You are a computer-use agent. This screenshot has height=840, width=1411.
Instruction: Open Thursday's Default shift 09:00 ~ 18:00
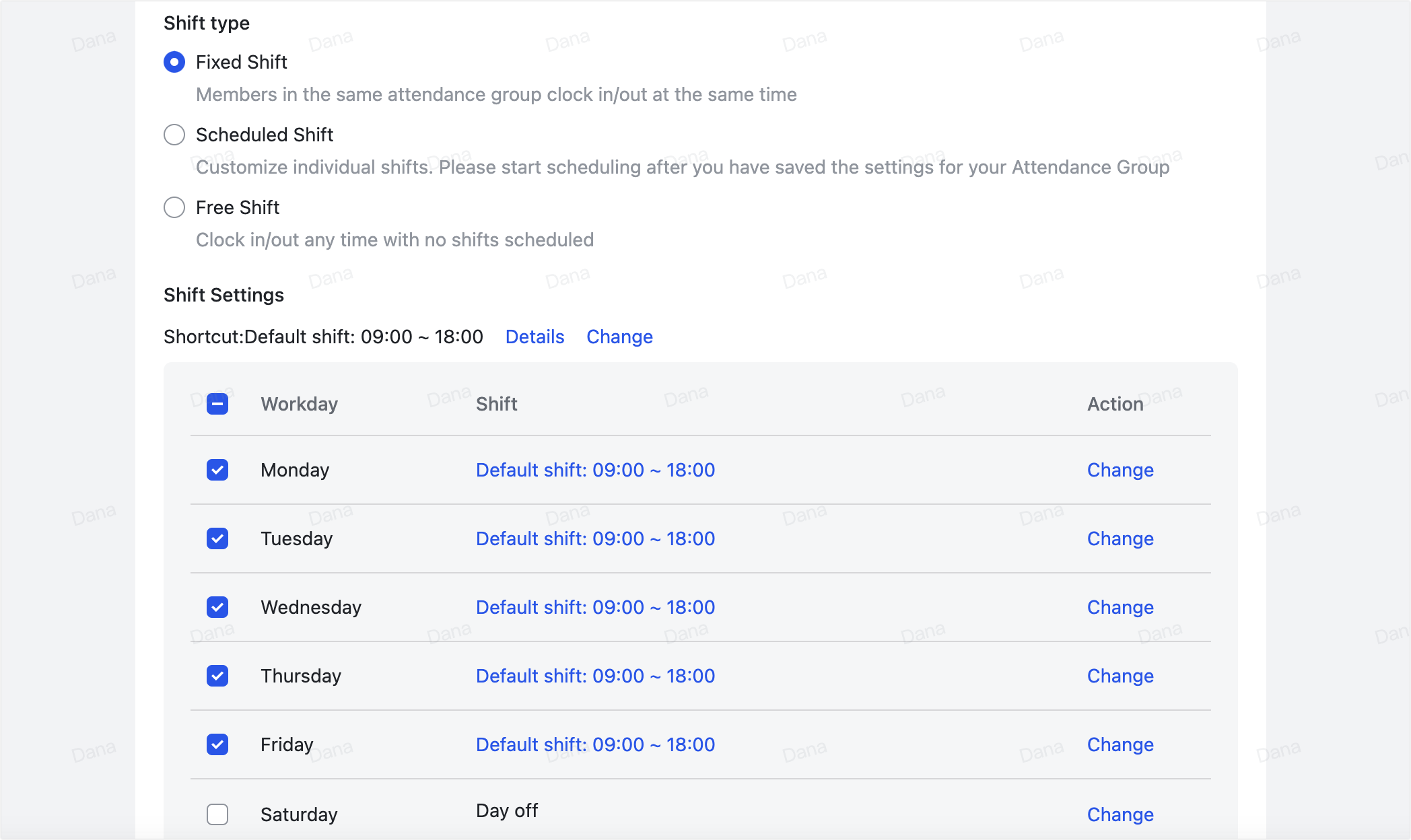[595, 676]
